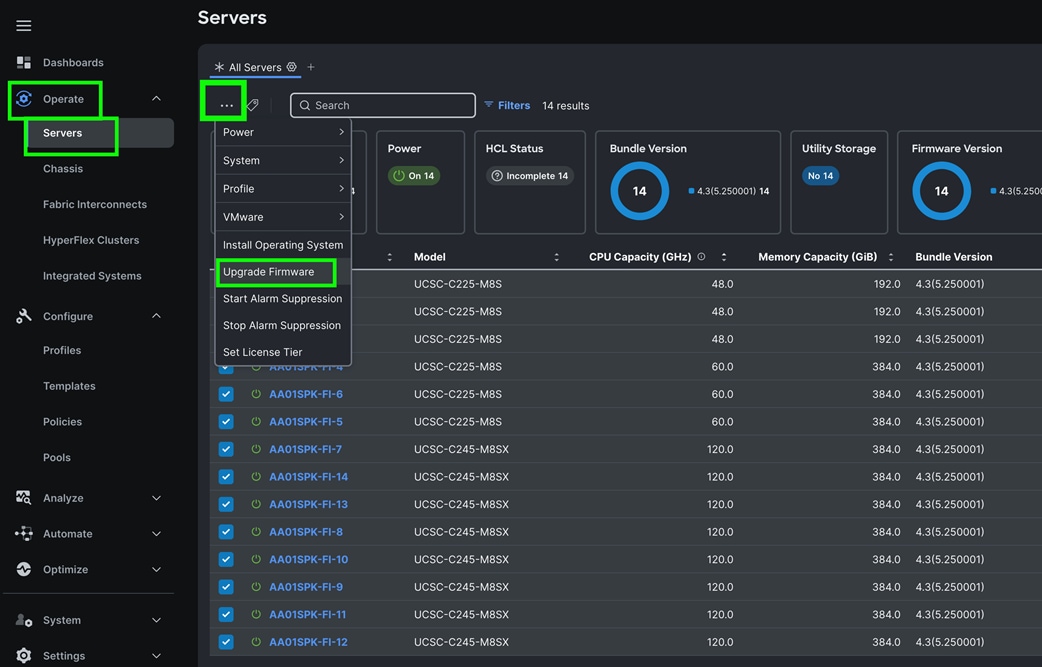This screenshot has width=1042, height=667.
Task: Uncheck the AA01SPK-FI-6 row checkbox
Action: coord(226,394)
